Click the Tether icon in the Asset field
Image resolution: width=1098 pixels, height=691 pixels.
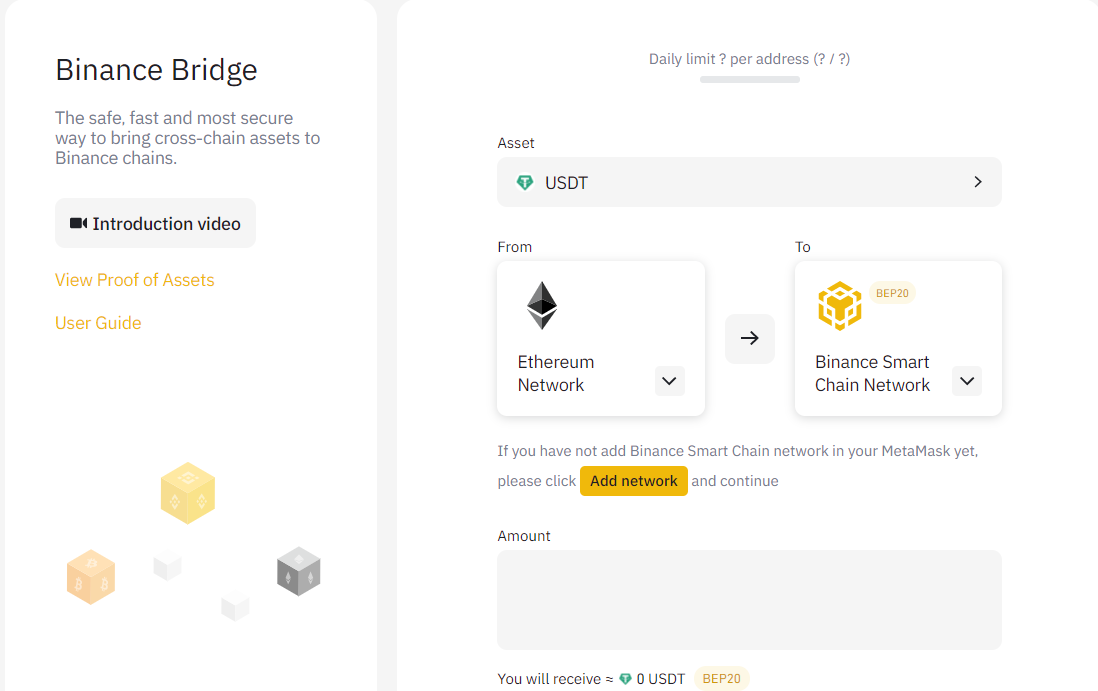pyautogui.click(x=524, y=182)
